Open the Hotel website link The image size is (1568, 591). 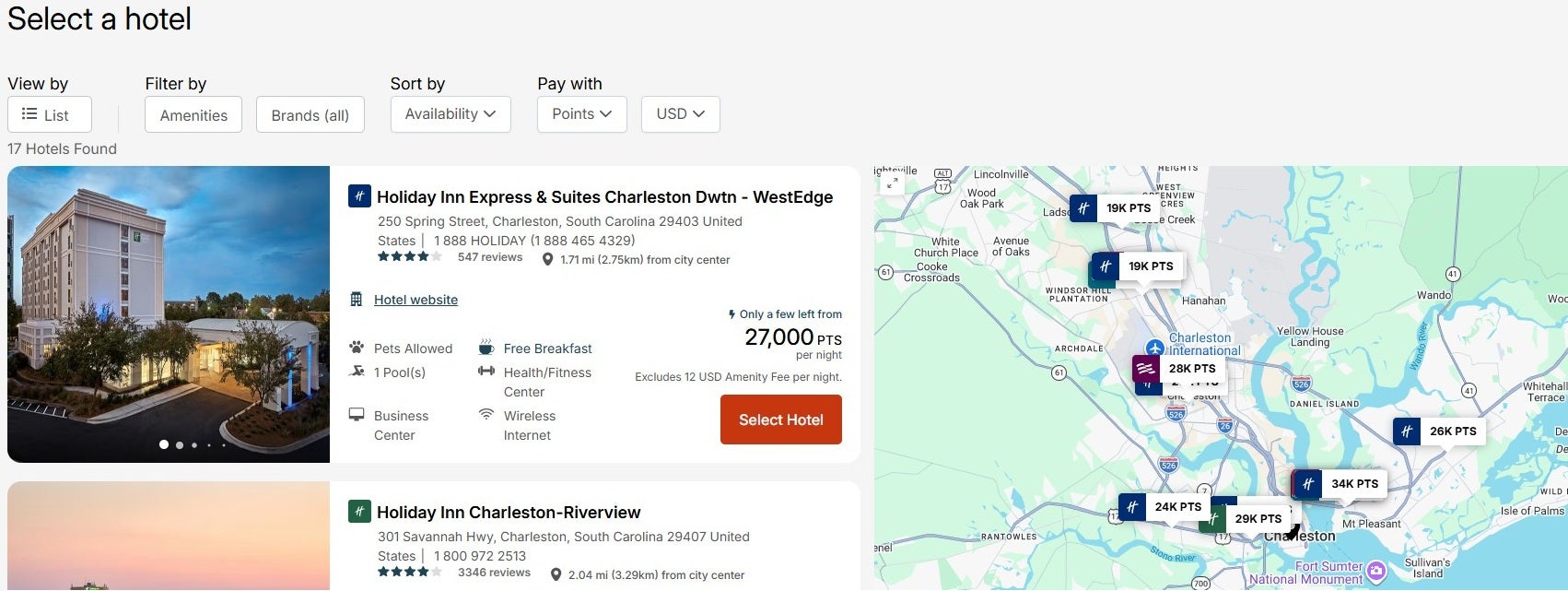click(x=415, y=299)
